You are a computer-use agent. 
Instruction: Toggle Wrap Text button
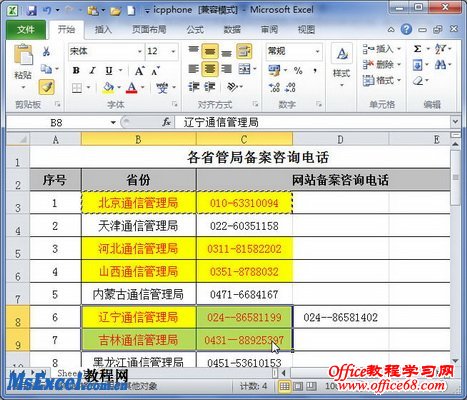tap(244, 51)
